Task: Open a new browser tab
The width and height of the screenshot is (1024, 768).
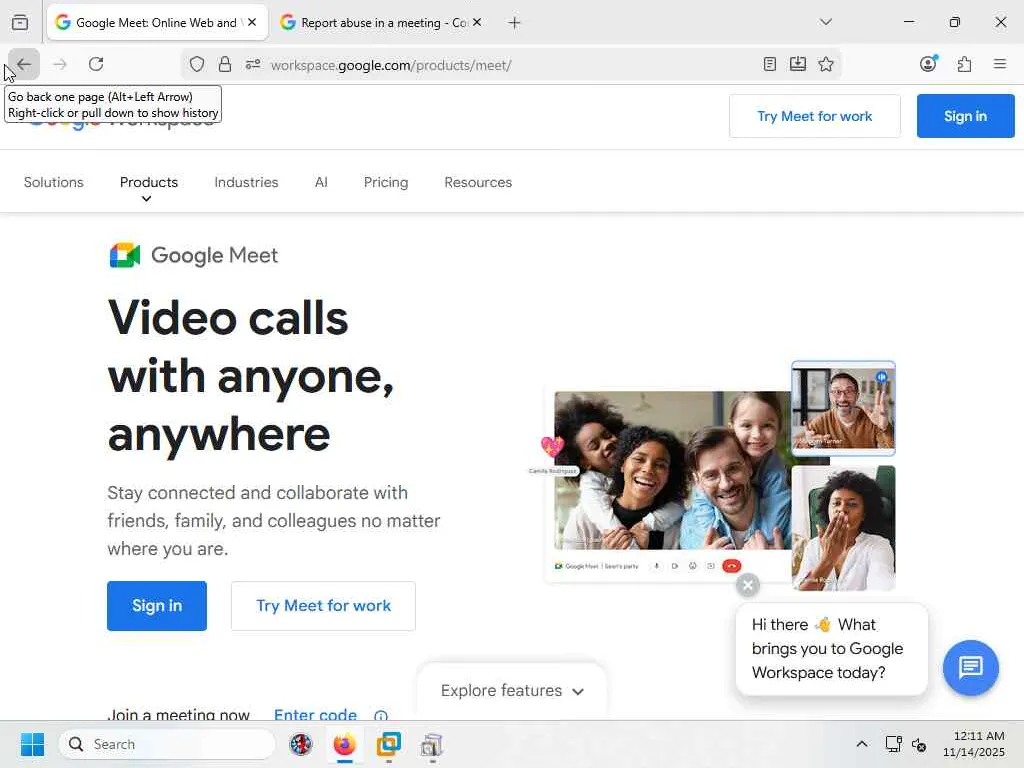Action: click(515, 23)
